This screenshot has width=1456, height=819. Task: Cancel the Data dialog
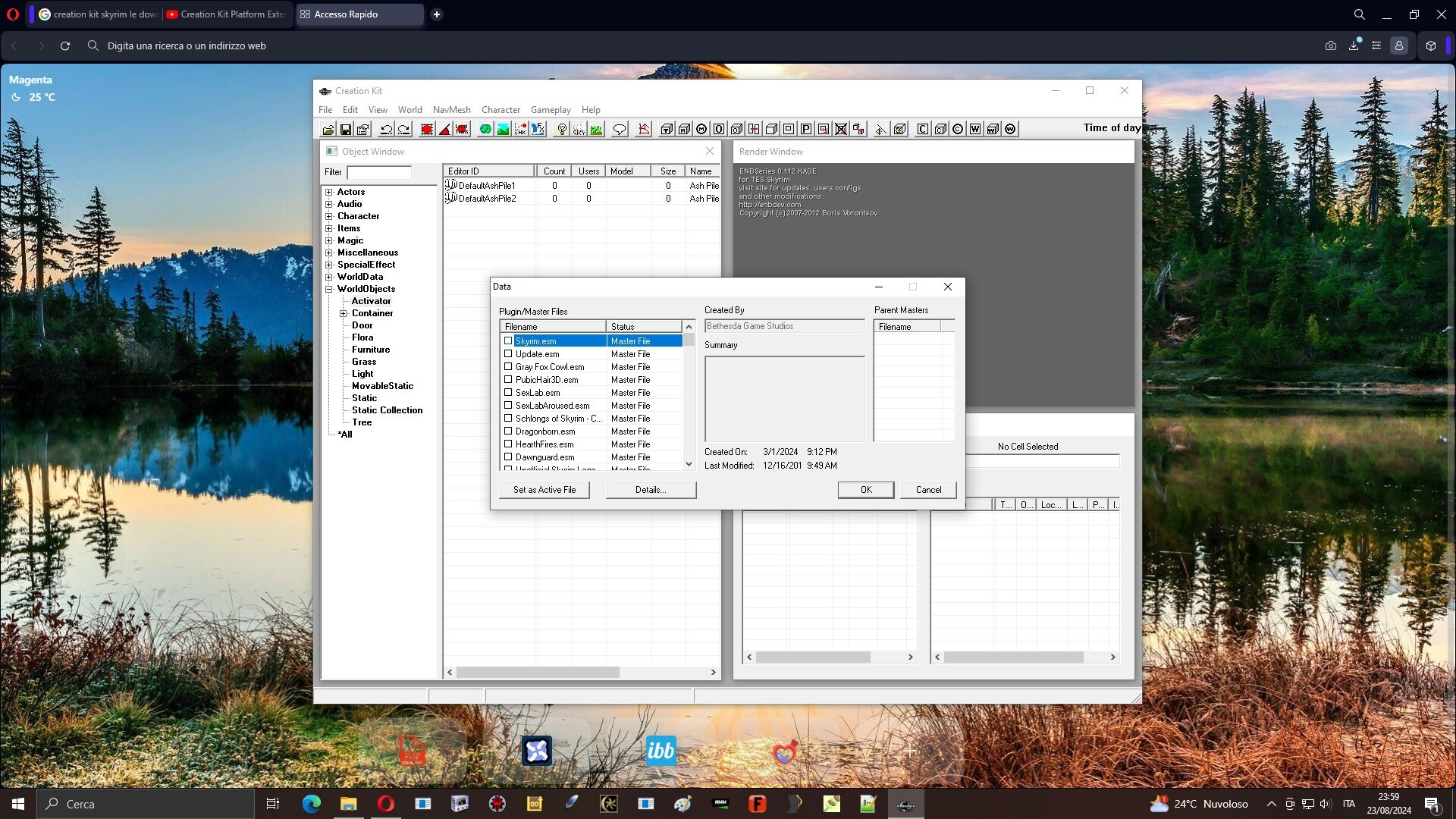coord(928,490)
